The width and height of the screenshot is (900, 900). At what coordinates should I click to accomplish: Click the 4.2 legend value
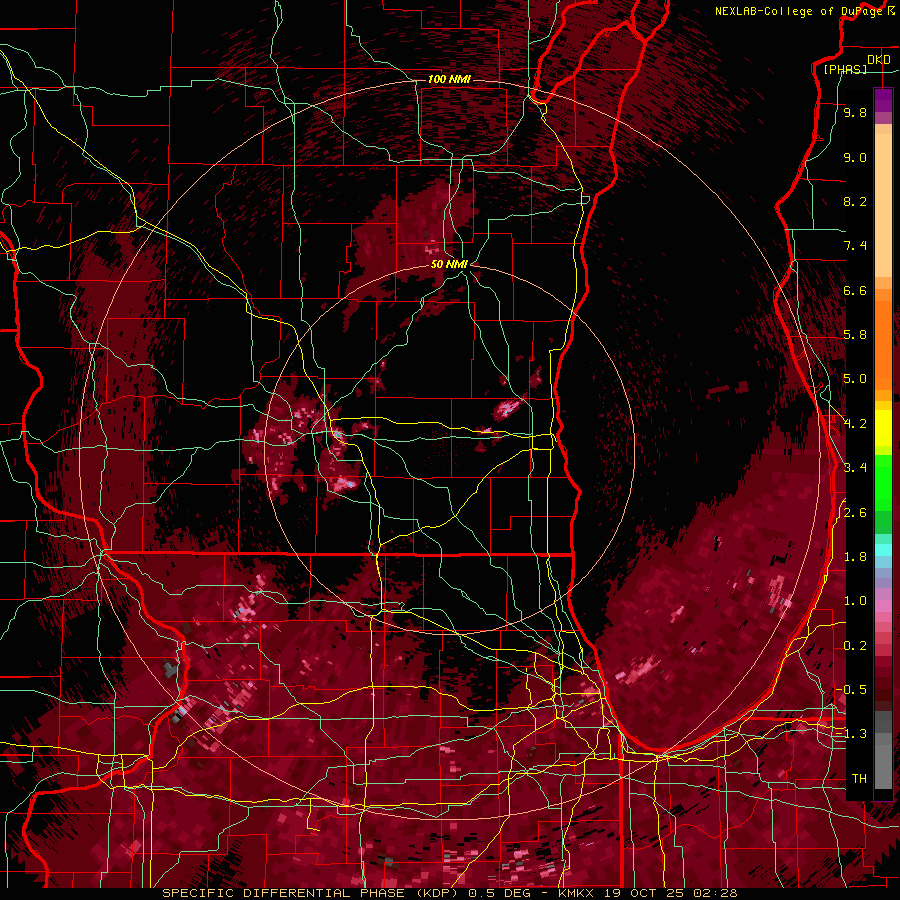[855, 424]
